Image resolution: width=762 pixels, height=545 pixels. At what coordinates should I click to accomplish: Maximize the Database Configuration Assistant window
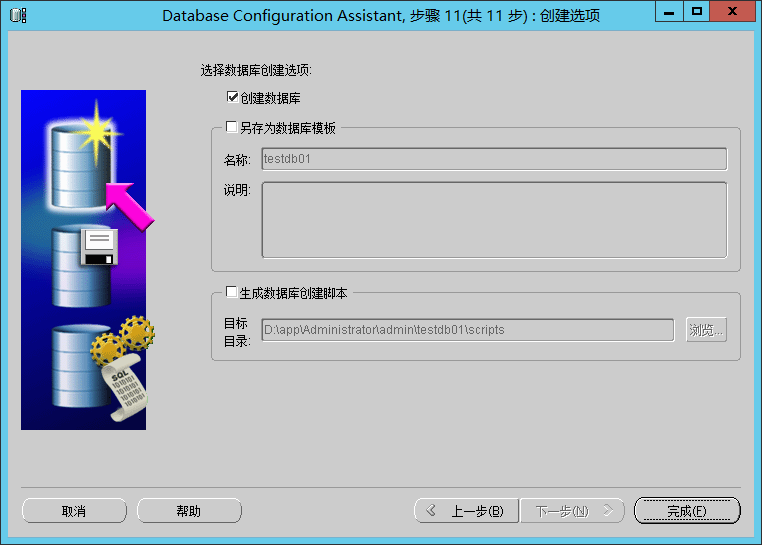coord(697,11)
